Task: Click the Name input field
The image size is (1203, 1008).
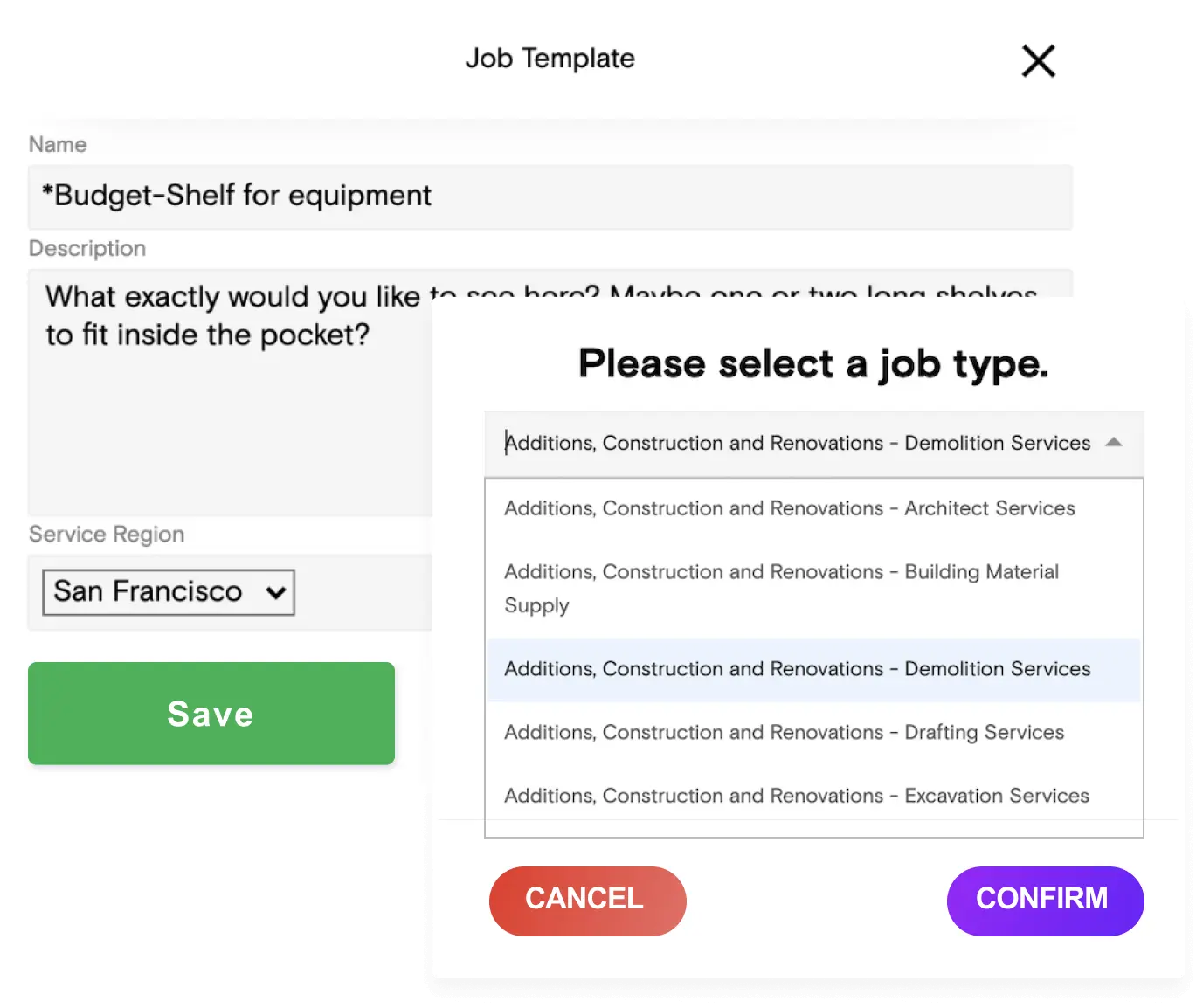Action: (550, 197)
